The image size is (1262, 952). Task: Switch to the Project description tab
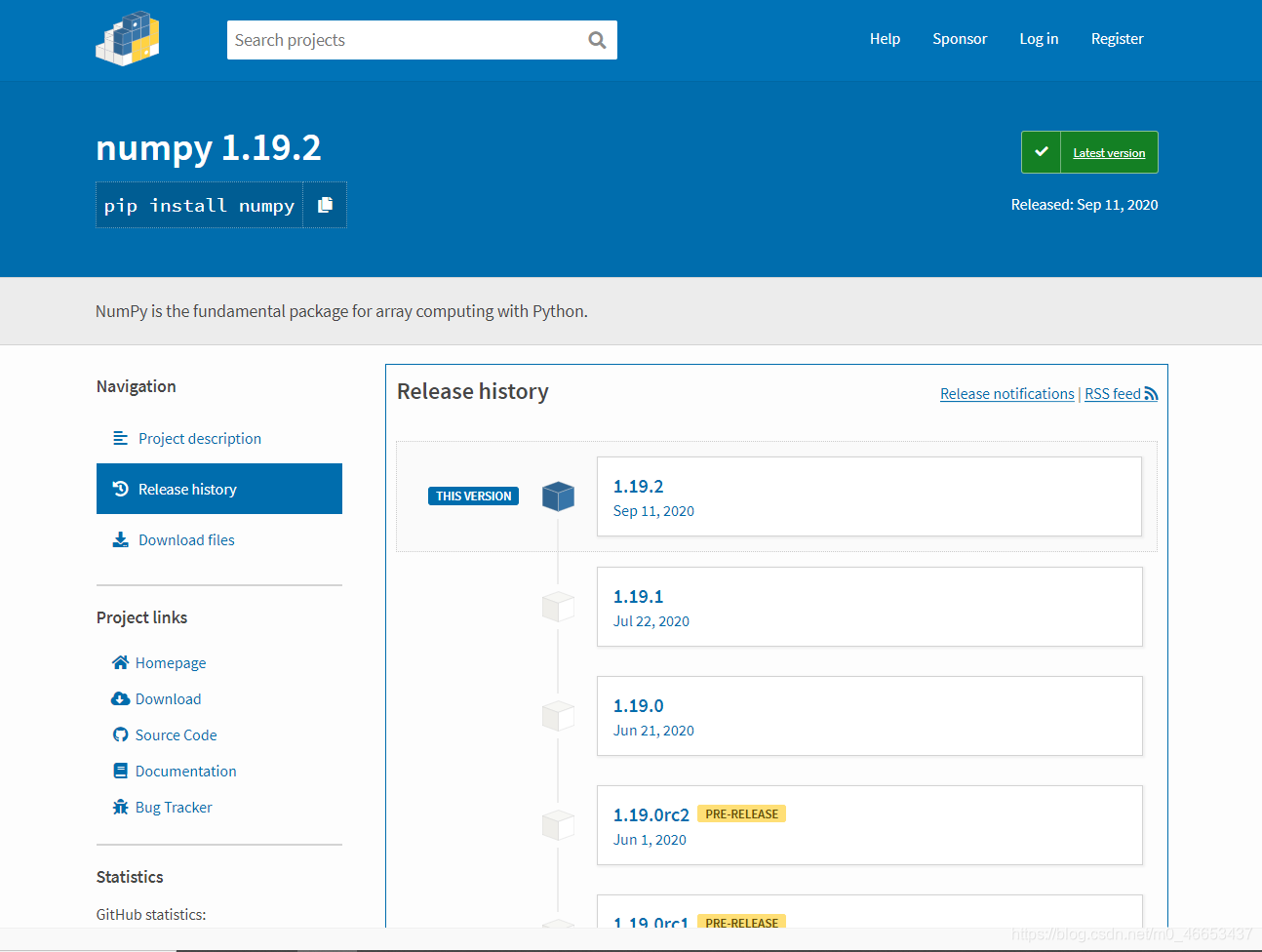point(219,438)
